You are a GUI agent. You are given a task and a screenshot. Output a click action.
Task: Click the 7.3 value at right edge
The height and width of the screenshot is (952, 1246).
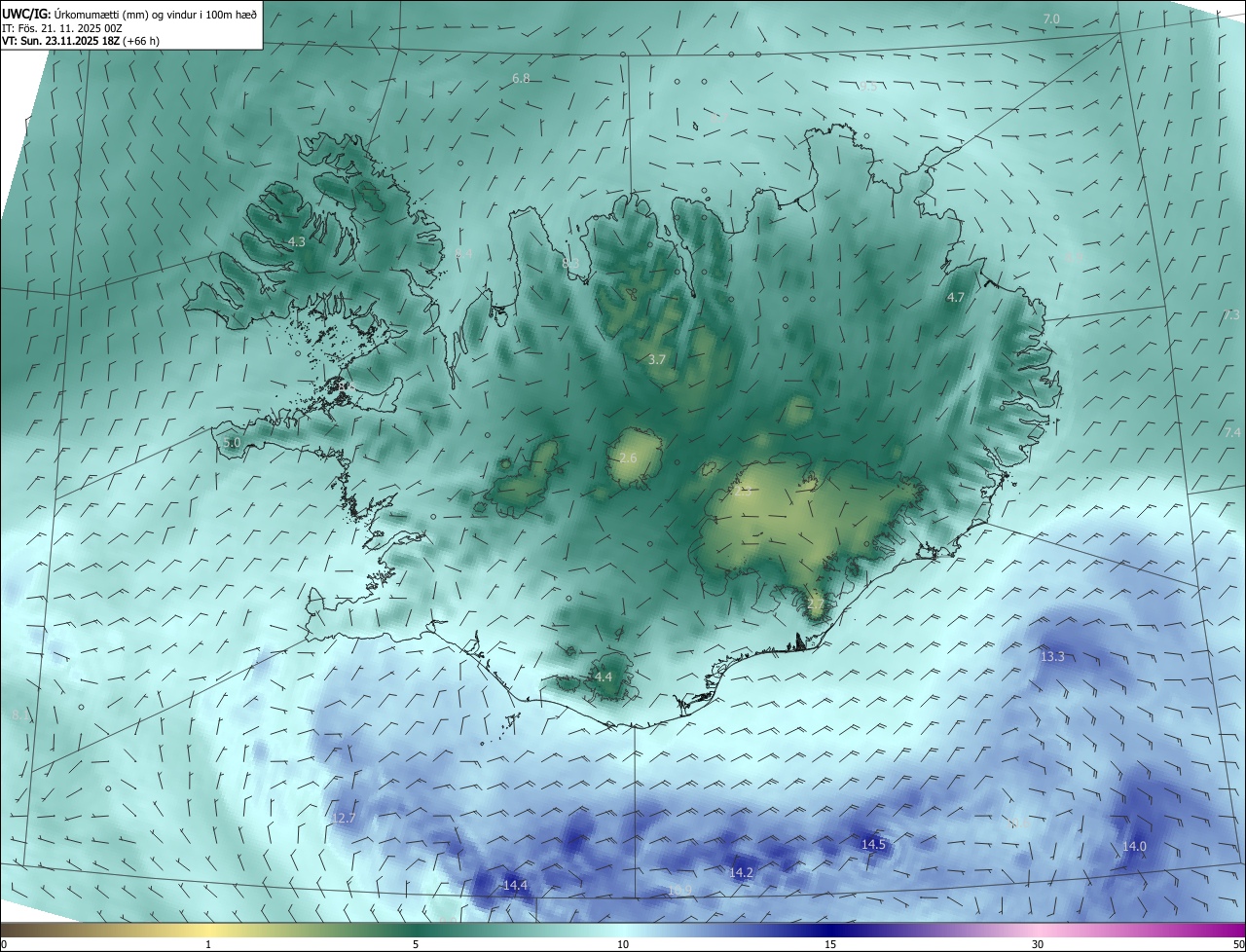tap(1231, 314)
